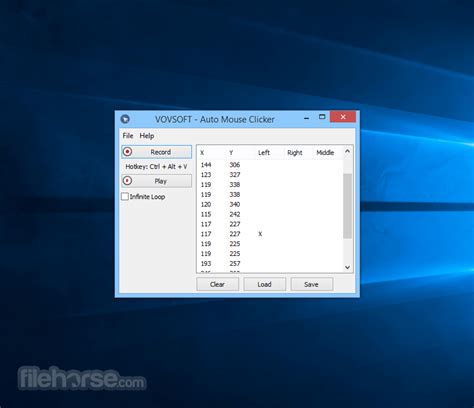This screenshot has height=408, width=474.
Task: Select the row with X value 144
Action: pyautogui.click(x=270, y=165)
